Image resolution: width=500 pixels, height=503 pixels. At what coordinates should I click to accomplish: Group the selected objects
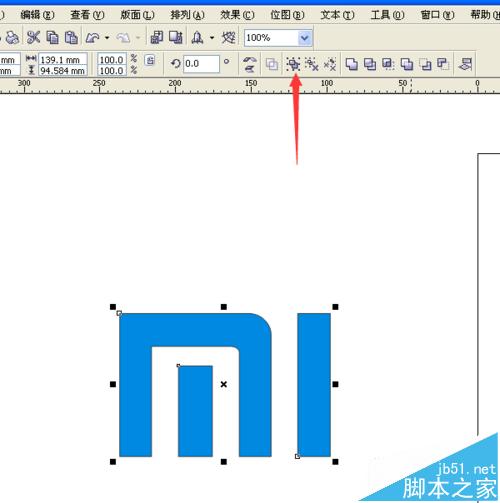(293, 64)
